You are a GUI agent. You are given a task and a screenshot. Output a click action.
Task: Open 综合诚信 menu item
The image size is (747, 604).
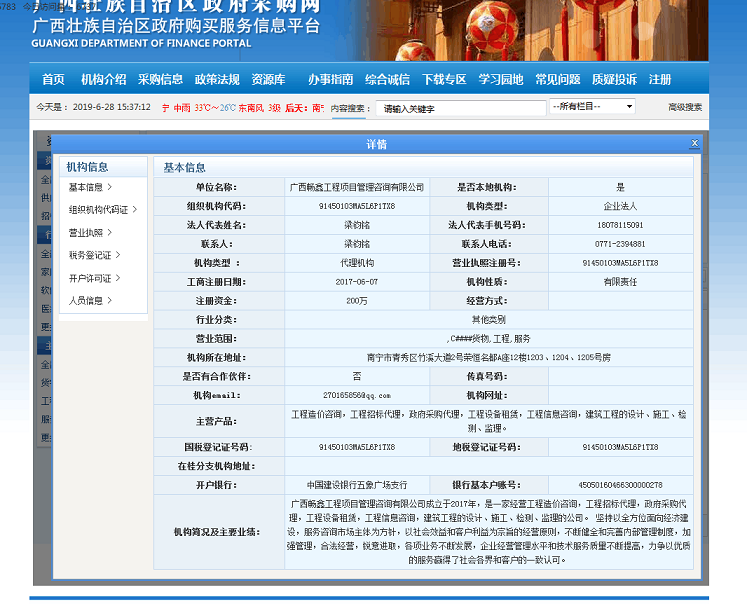[387, 80]
